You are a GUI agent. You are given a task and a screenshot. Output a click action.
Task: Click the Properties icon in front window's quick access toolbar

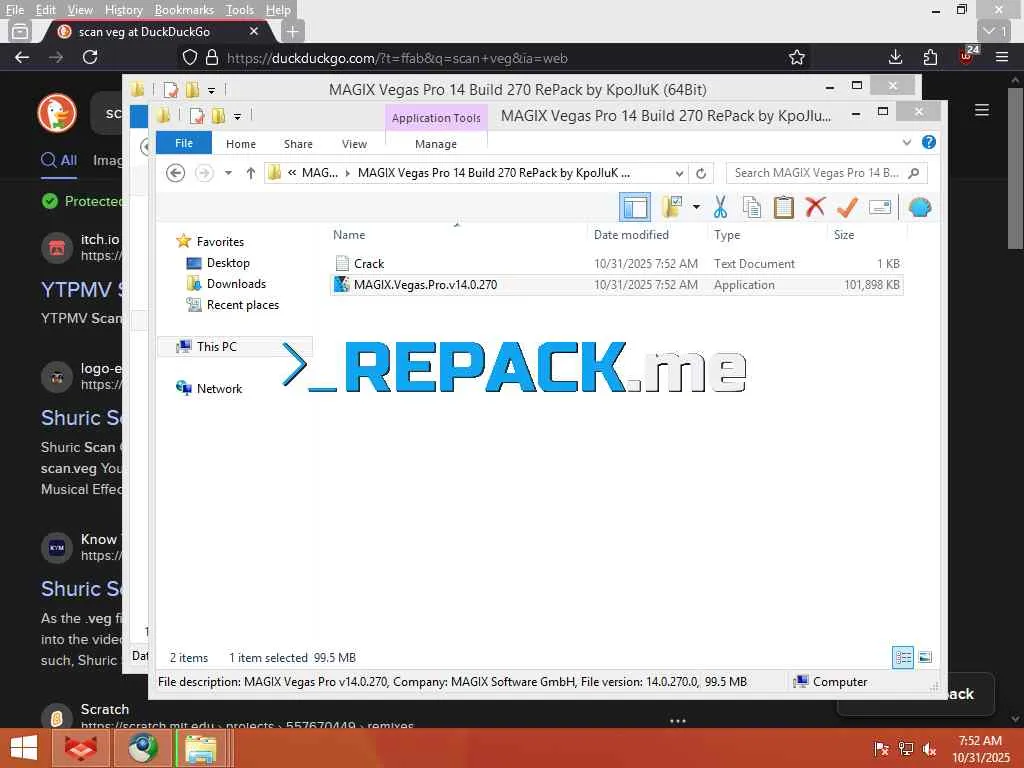tap(197, 116)
